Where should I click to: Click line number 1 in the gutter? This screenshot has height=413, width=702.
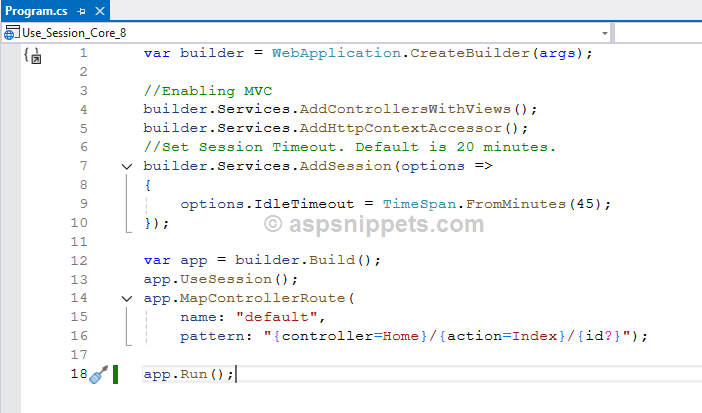[83, 53]
